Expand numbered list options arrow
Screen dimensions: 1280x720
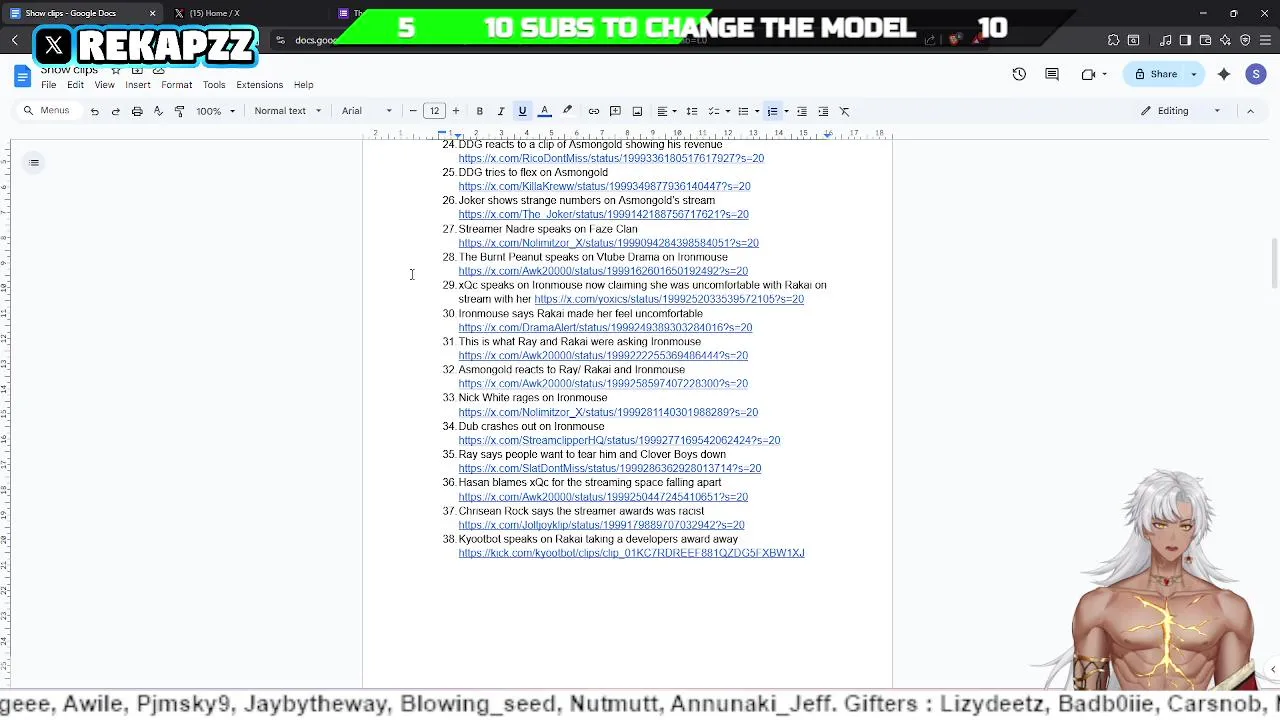point(786,111)
